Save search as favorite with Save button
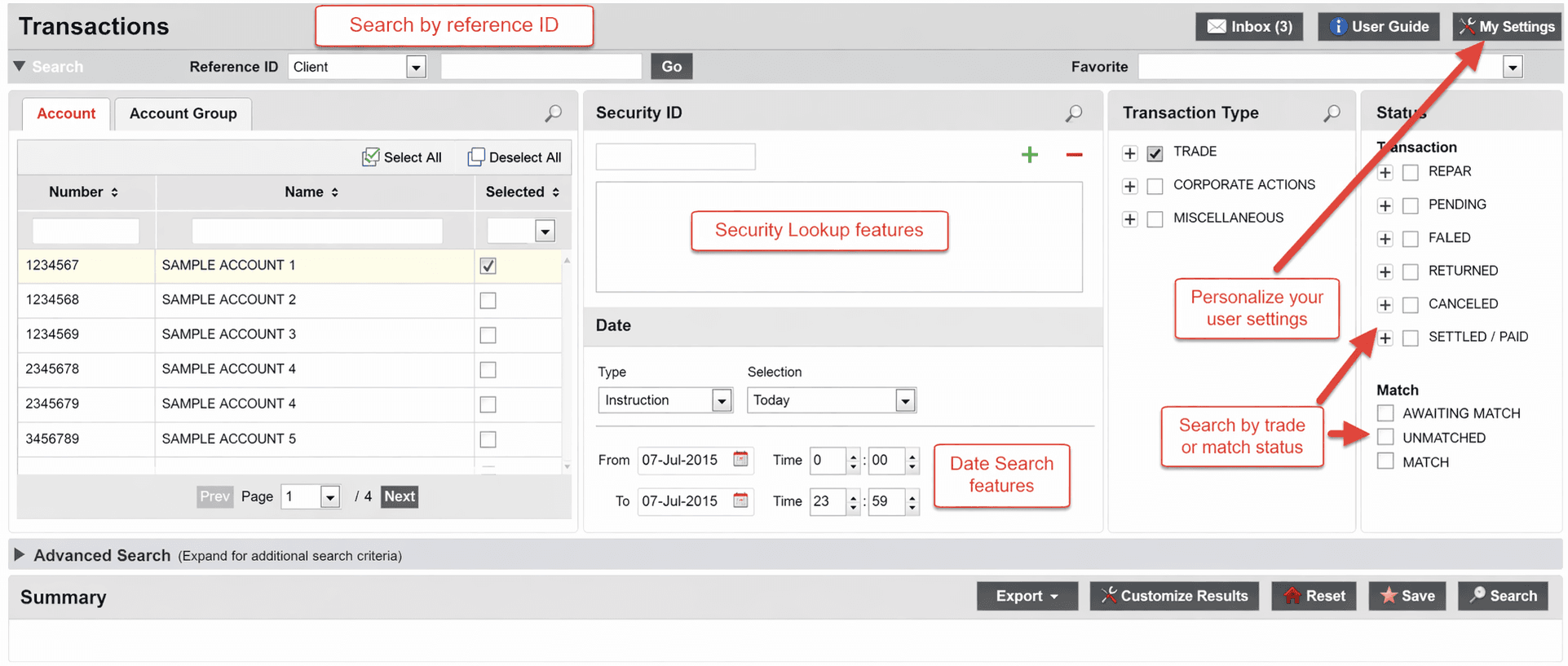 point(1407,596)
